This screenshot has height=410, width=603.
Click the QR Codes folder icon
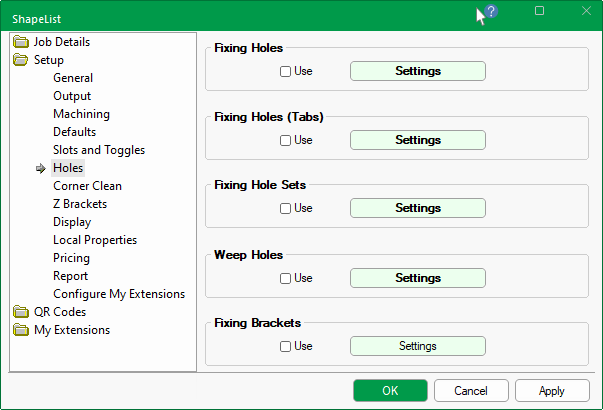21,312
